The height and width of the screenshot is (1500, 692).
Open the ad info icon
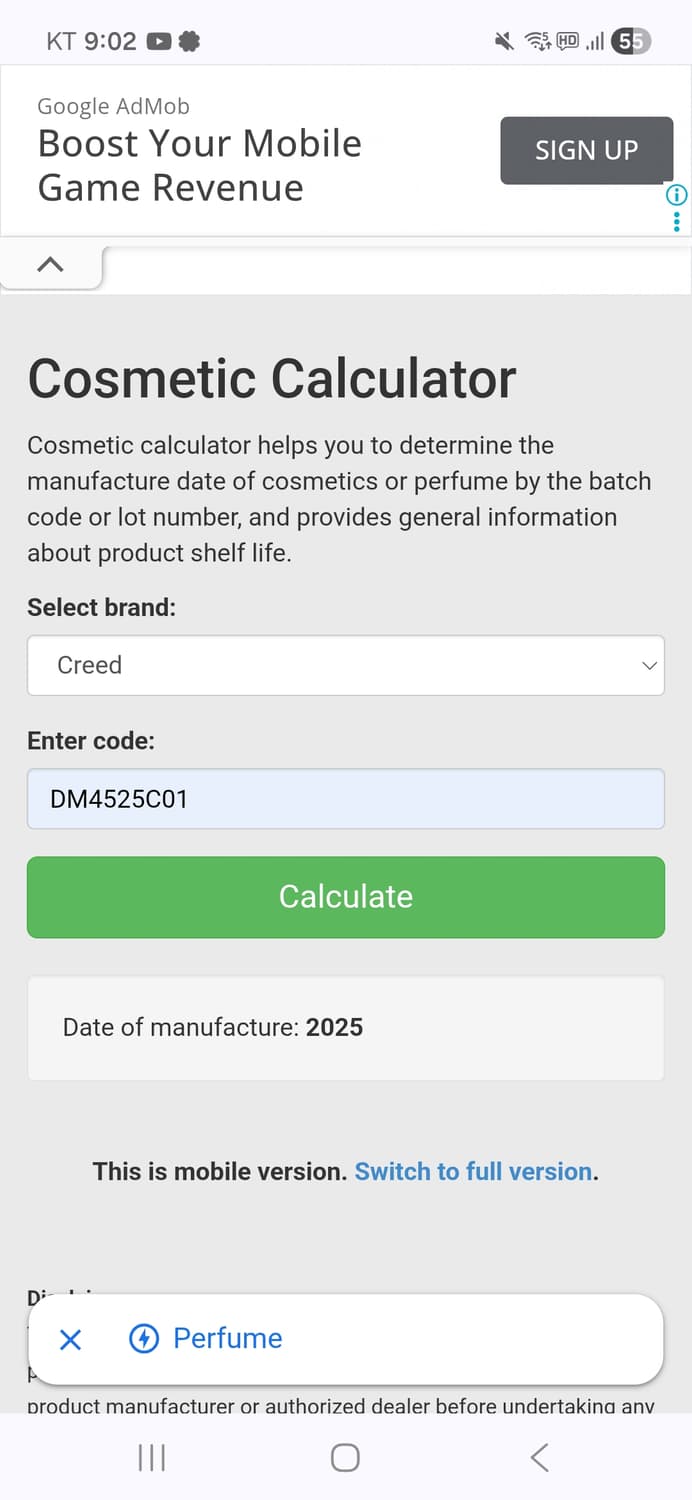(677, 194)
